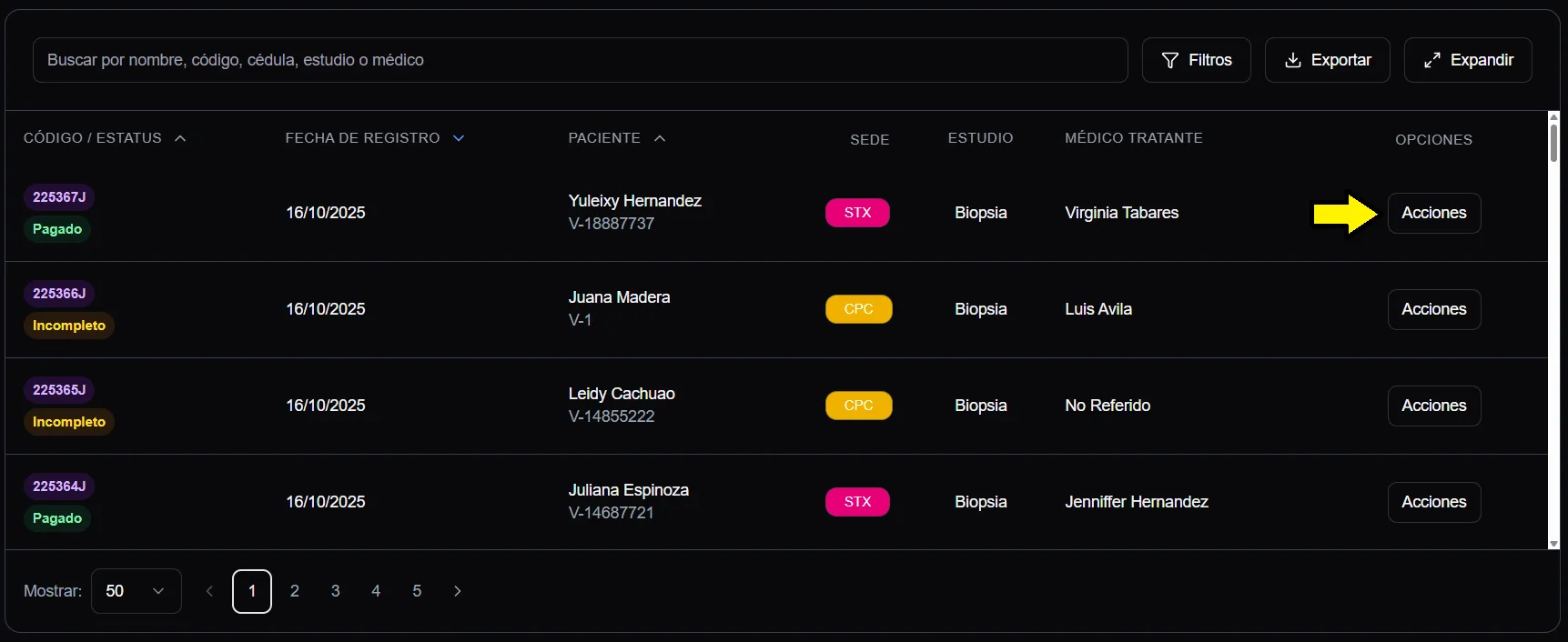The image size is (1568, 642).
Task: Open Acciones for Juana Madera
Action: click(x=1433, y=309)
